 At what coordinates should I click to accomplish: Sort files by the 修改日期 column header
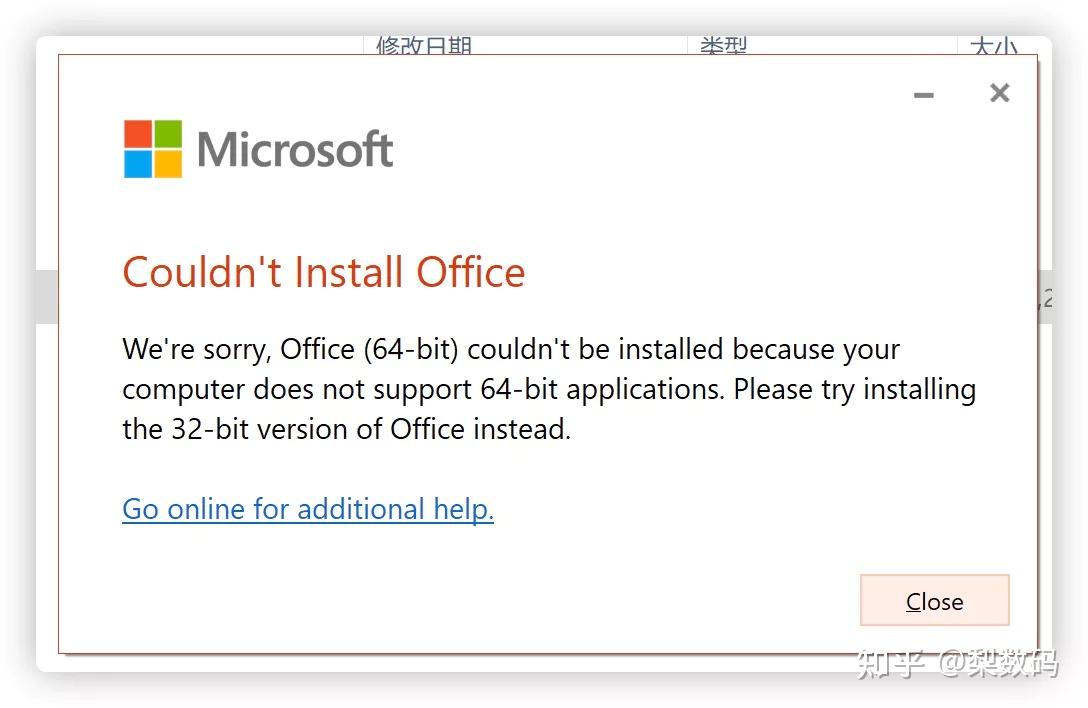[x=424, y=45]
